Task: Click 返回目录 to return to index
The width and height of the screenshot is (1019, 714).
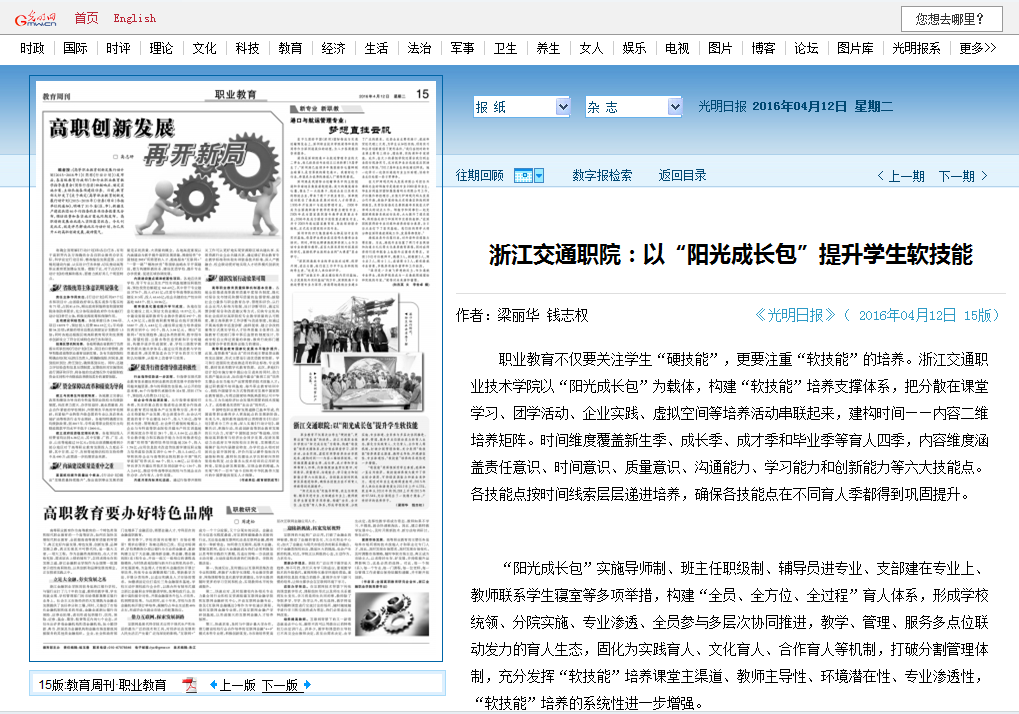Action: coord(682,176)
